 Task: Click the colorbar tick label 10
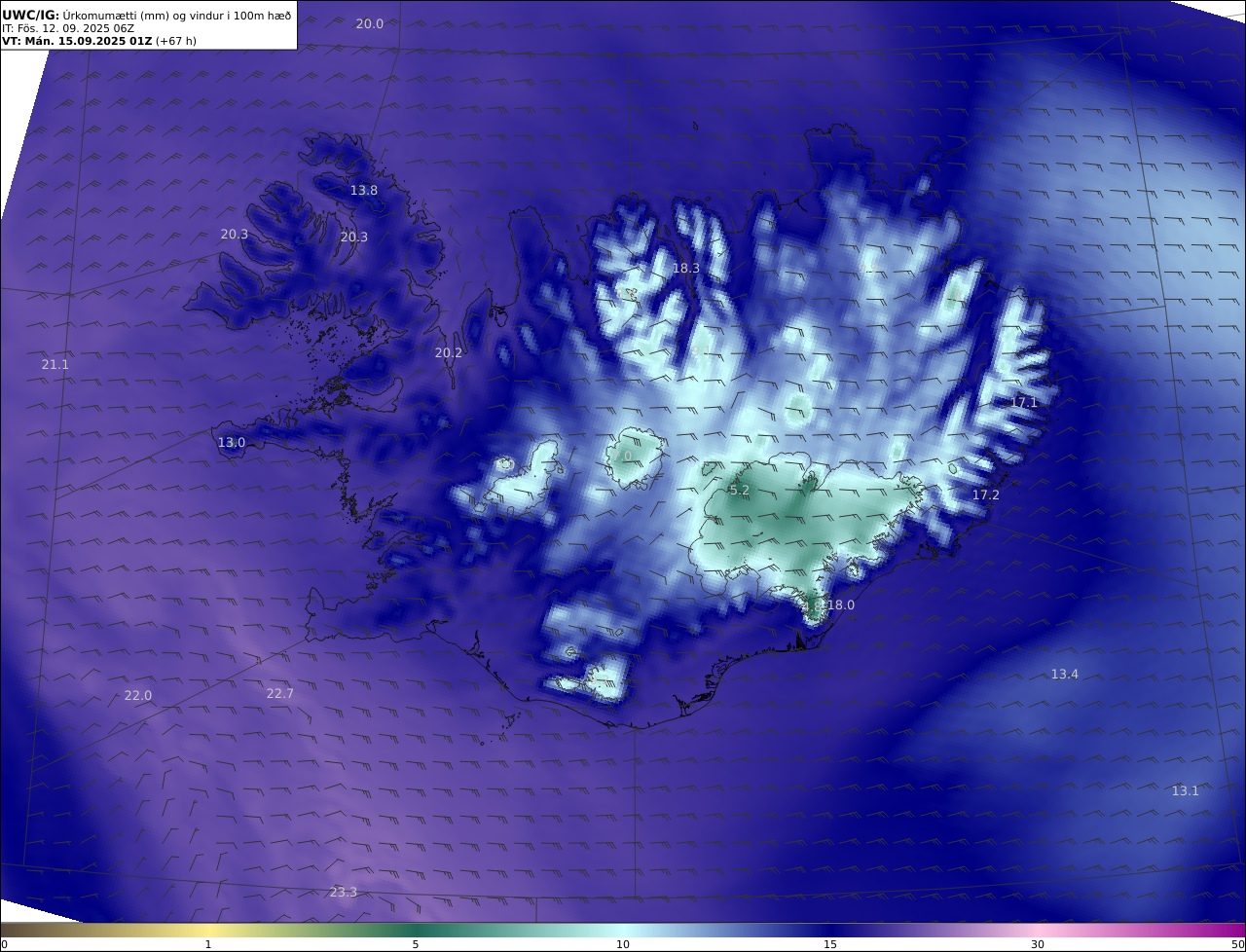623,944
